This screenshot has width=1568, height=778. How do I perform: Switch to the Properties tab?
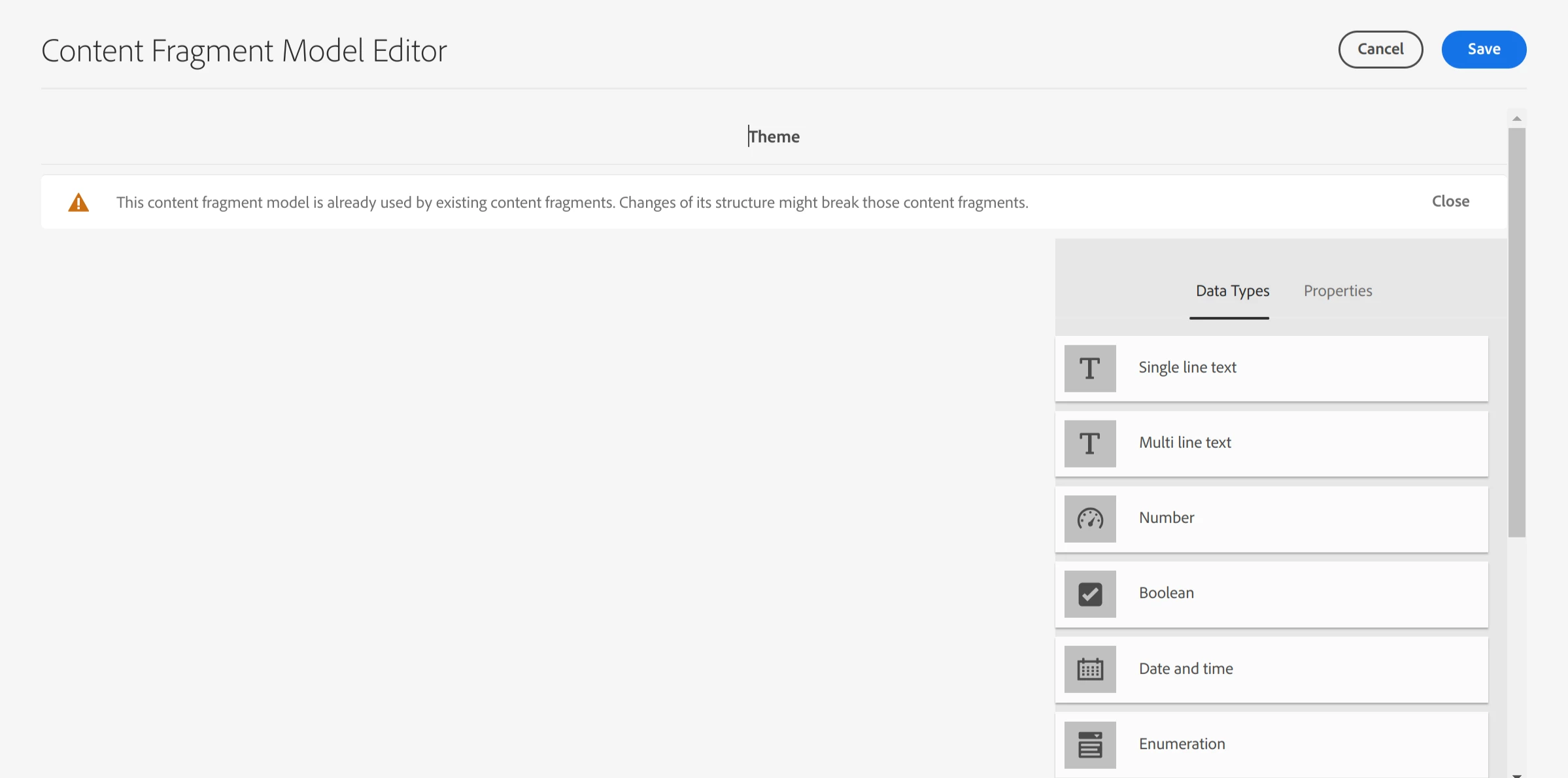pos(1337,291)
